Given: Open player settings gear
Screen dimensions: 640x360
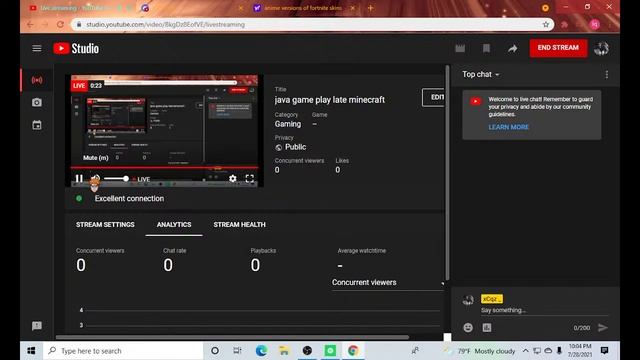Looking at the screenshot, I should point(233,178).
